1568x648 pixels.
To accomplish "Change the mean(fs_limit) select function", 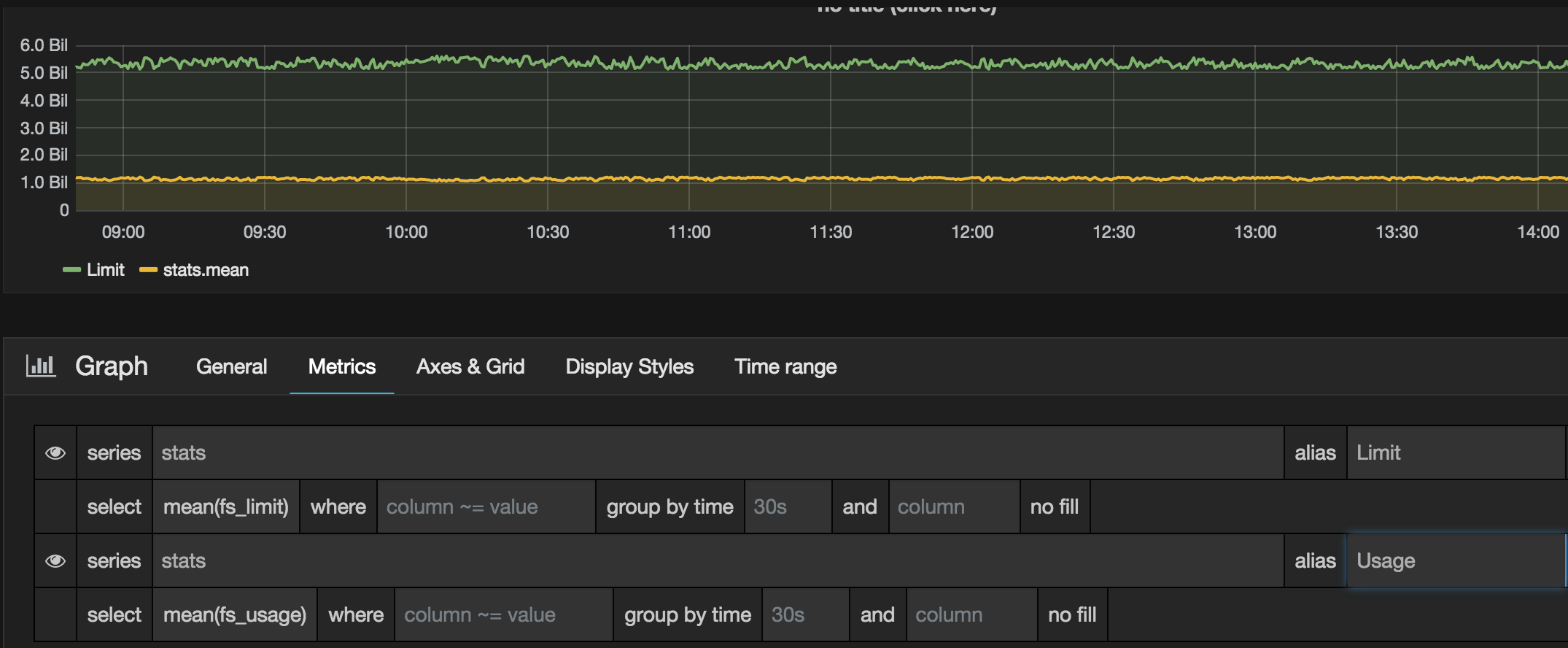I will tap(226, 507).
